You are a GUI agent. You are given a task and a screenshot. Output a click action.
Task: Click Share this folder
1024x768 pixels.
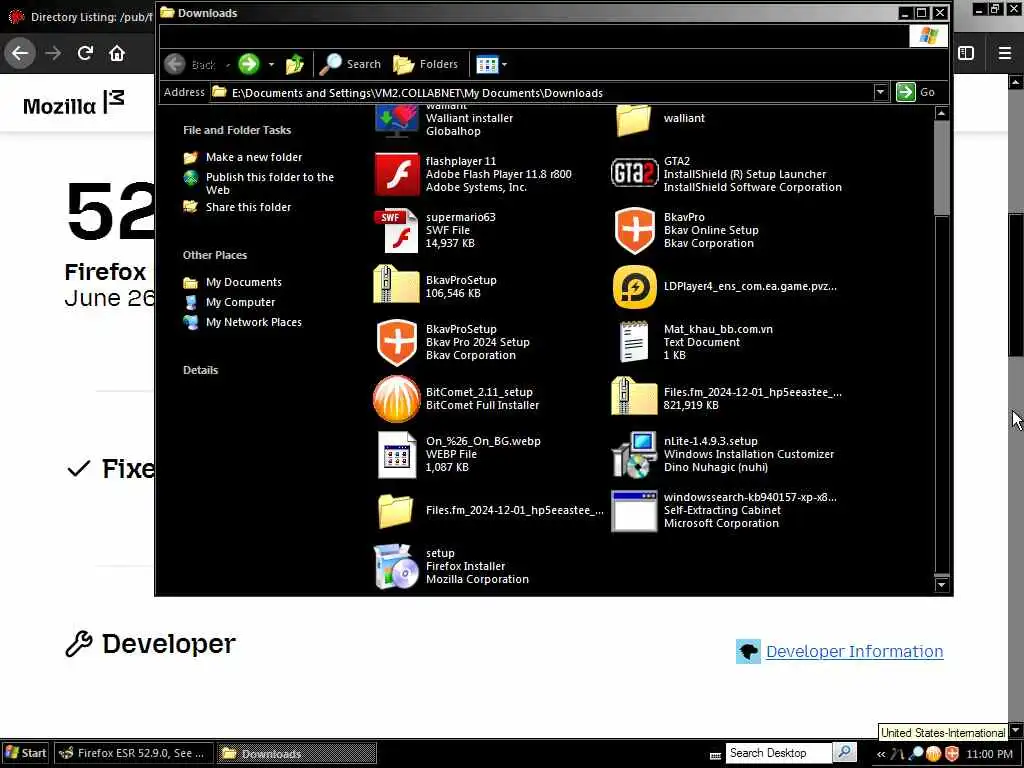[248, 207]
